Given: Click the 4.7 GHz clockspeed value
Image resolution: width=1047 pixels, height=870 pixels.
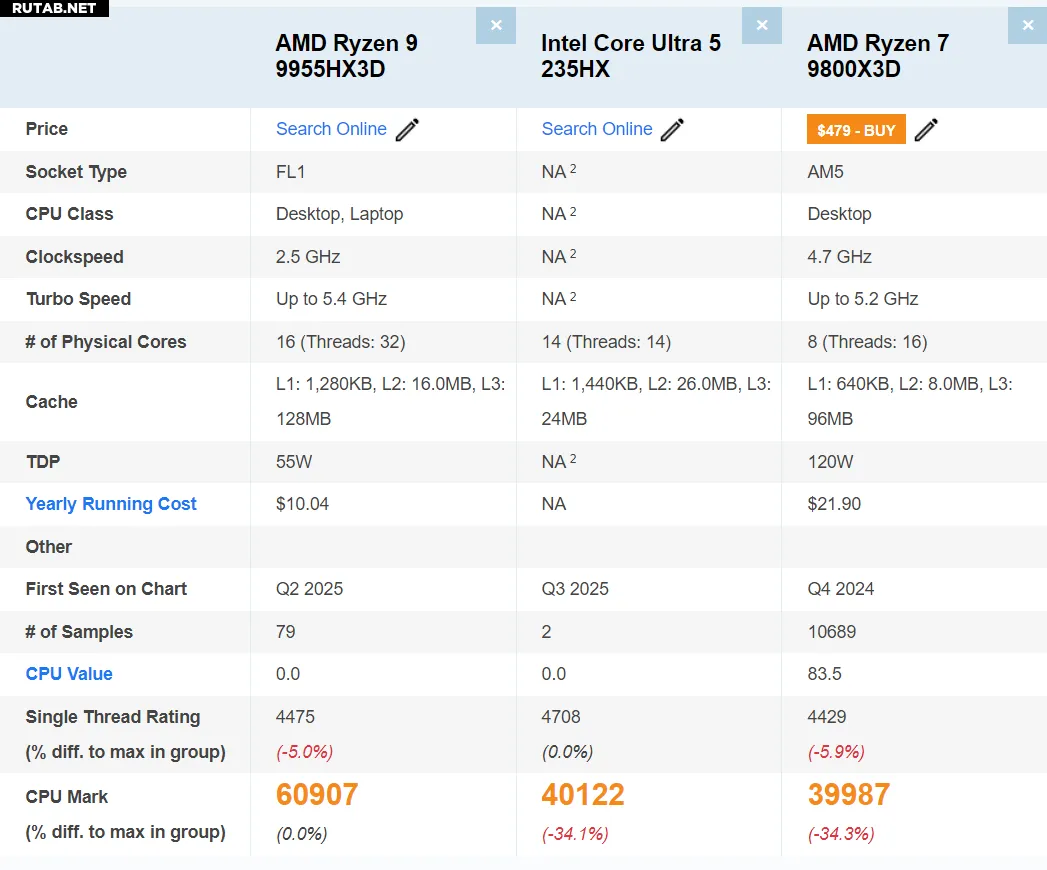Looking at the screenshot, I should (839, 257).
